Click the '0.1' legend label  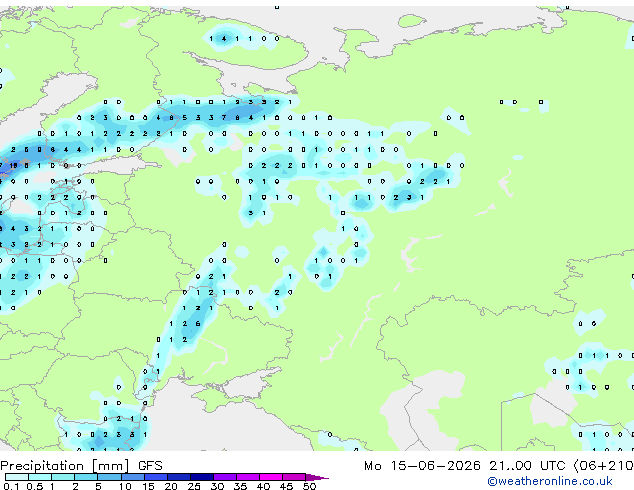[12, 486]
